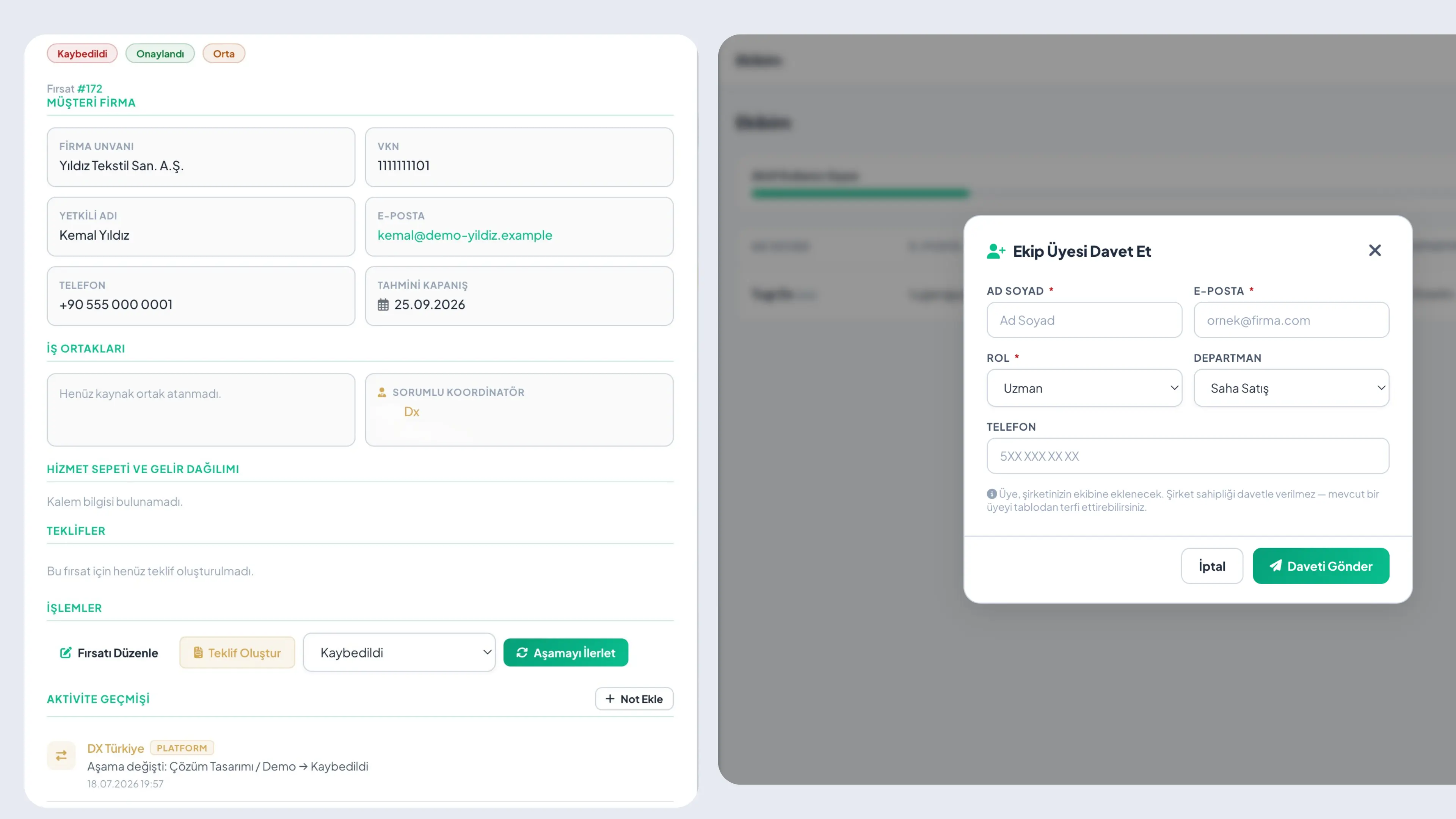Click the pencil icon in Fırsatı Düzenle

(66, 653)
